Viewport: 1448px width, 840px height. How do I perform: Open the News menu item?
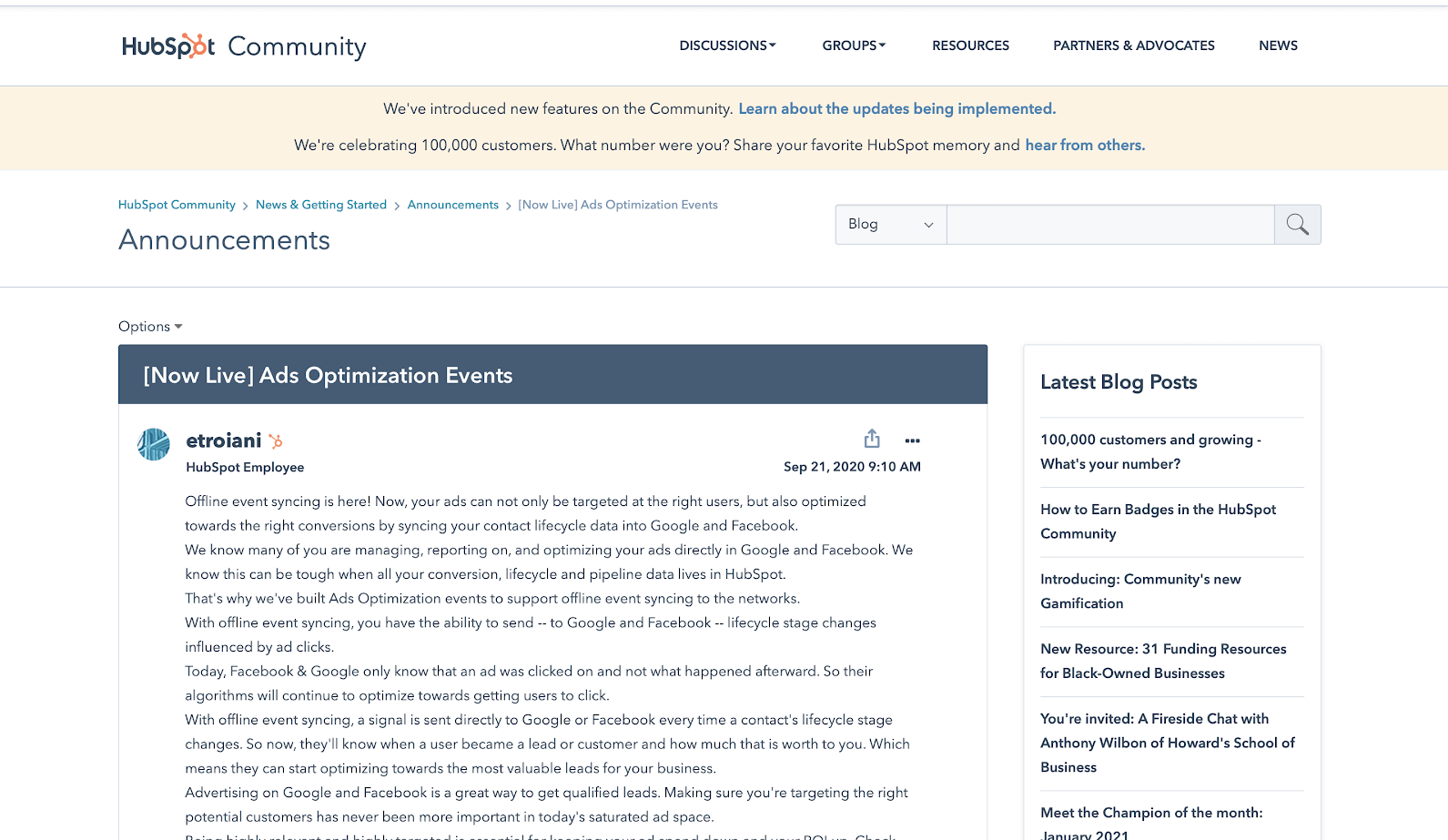1278,46
